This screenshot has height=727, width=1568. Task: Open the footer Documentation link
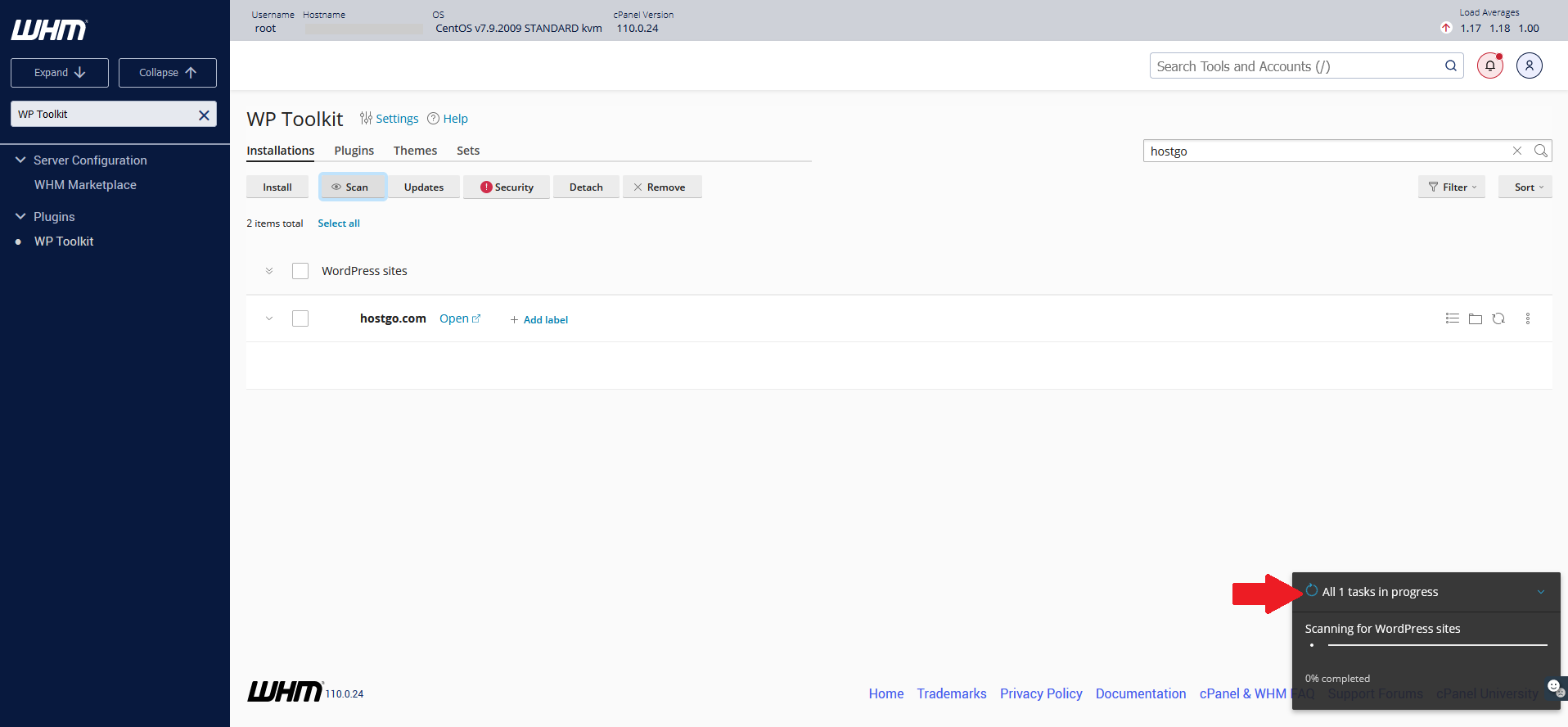pos(1141,693)
